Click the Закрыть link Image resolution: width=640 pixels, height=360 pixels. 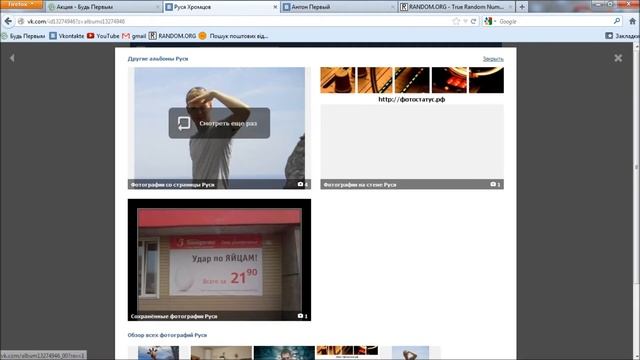493,59
